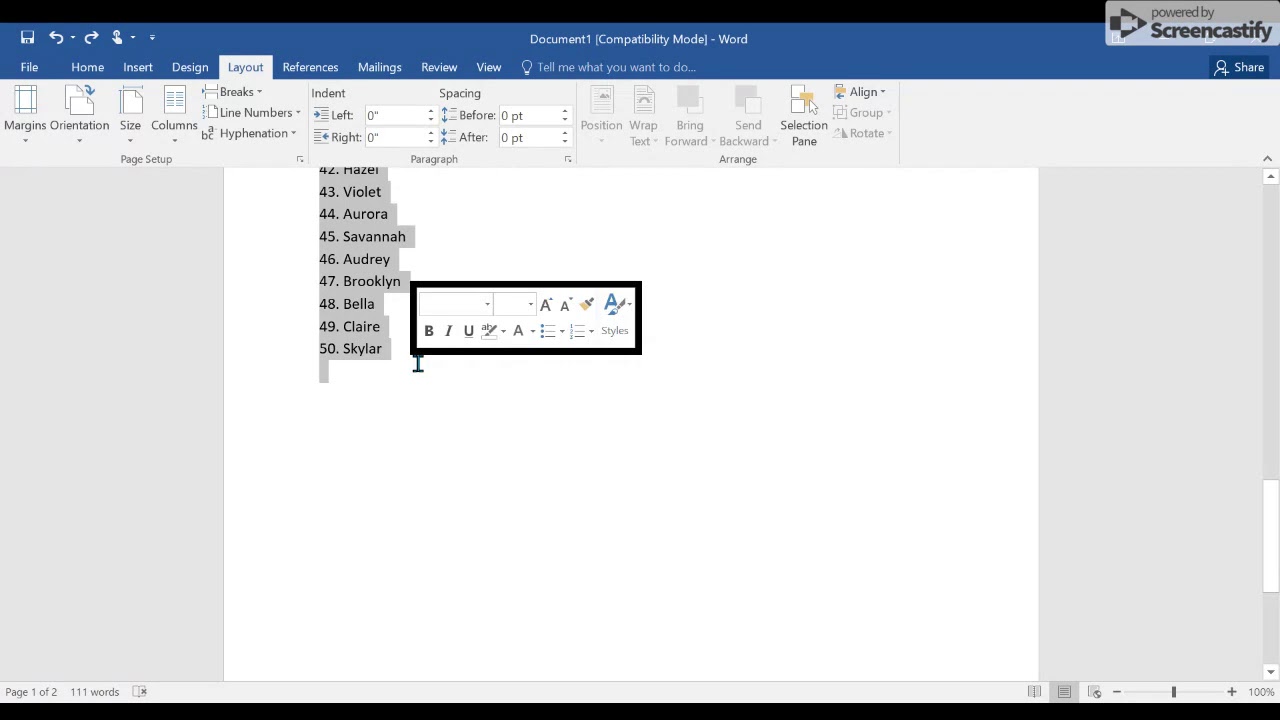The height and width of the screenshot is (720, 1280).
Task: Open the page Size options
Action: pyautogui.click(x=130, y=115)
